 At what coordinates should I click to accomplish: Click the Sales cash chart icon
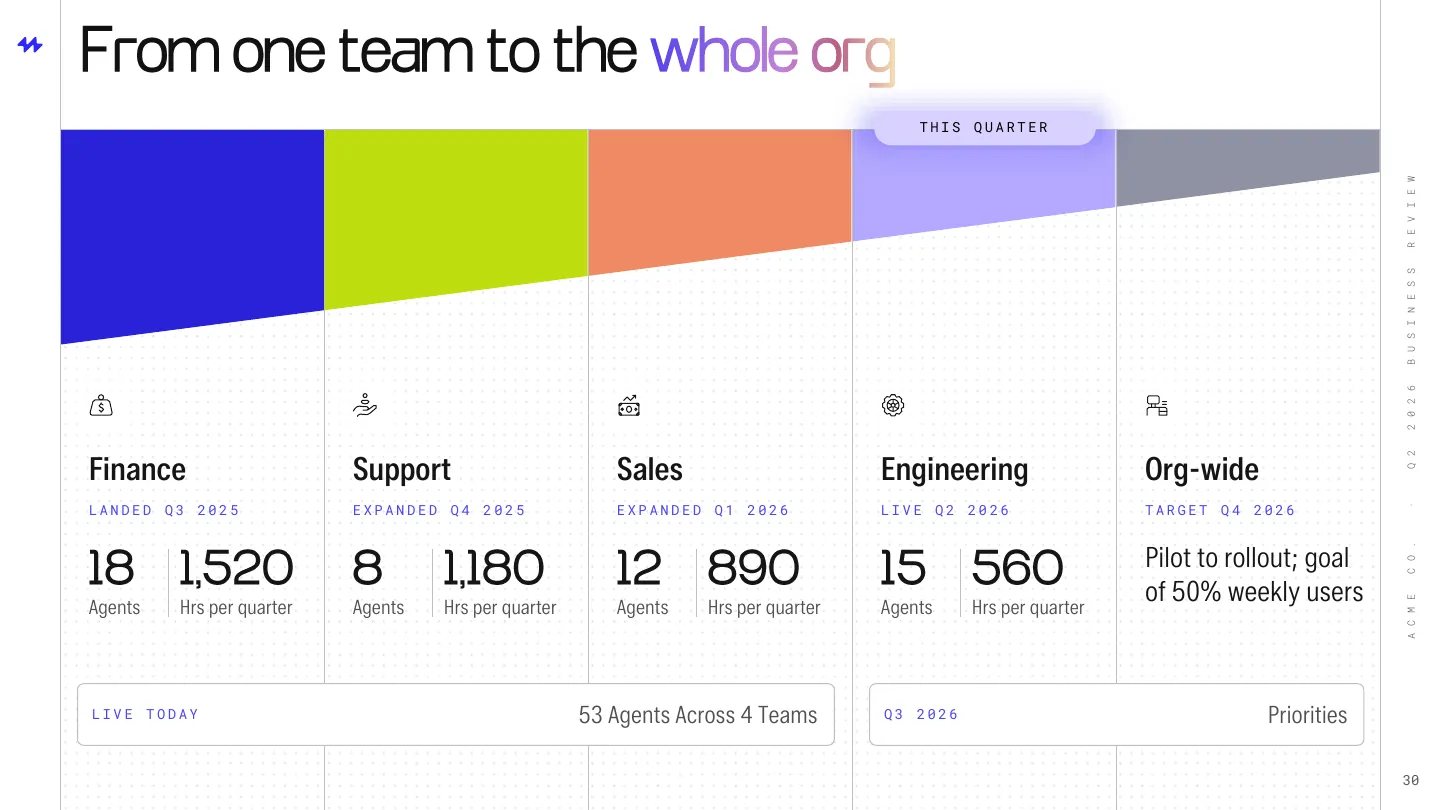[629, 406]
